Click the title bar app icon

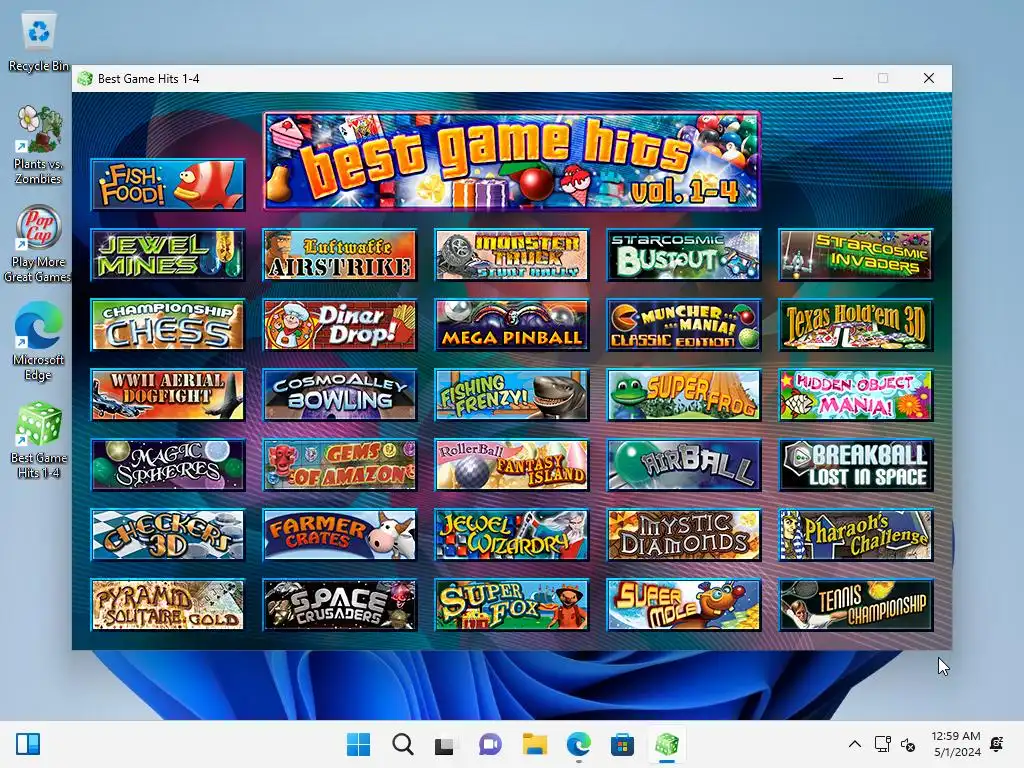84,78
